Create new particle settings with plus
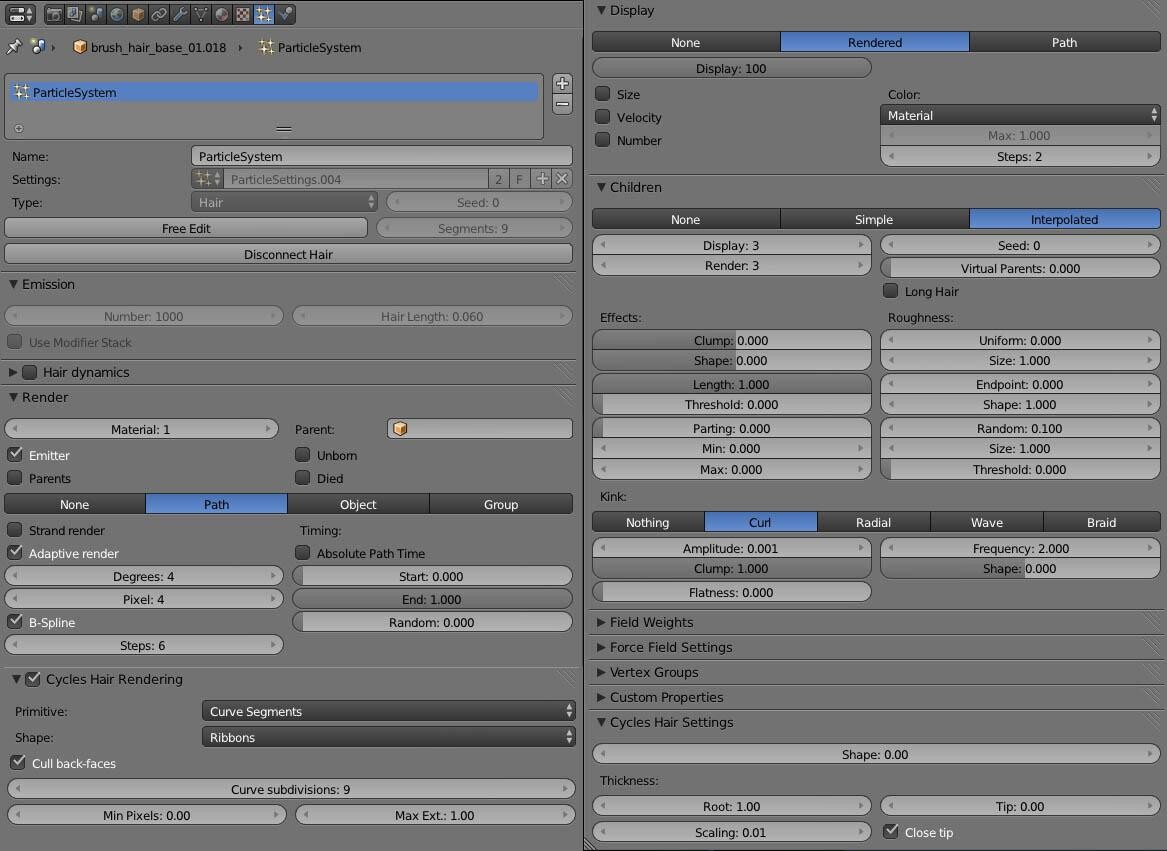The image size is (1167, 851). click(x=543, y=179)
